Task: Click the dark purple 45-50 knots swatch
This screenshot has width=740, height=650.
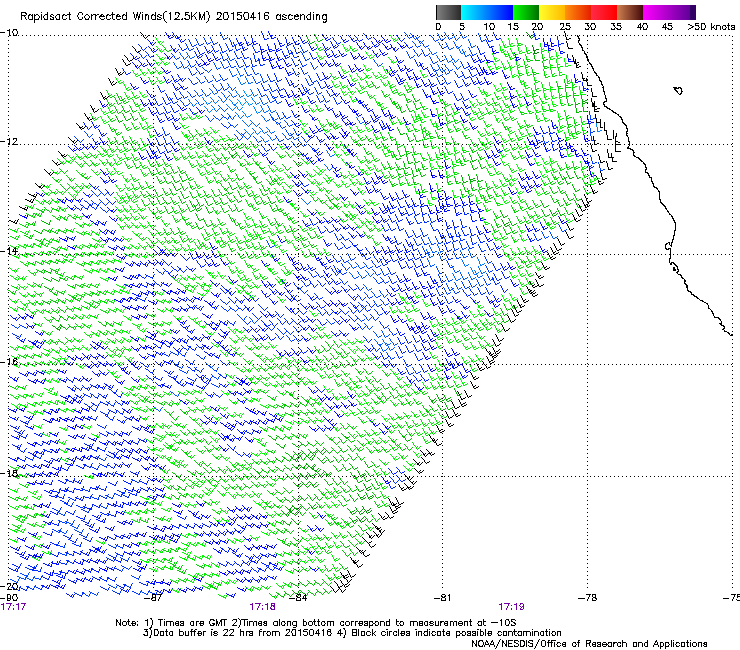Action: point(682,12)
